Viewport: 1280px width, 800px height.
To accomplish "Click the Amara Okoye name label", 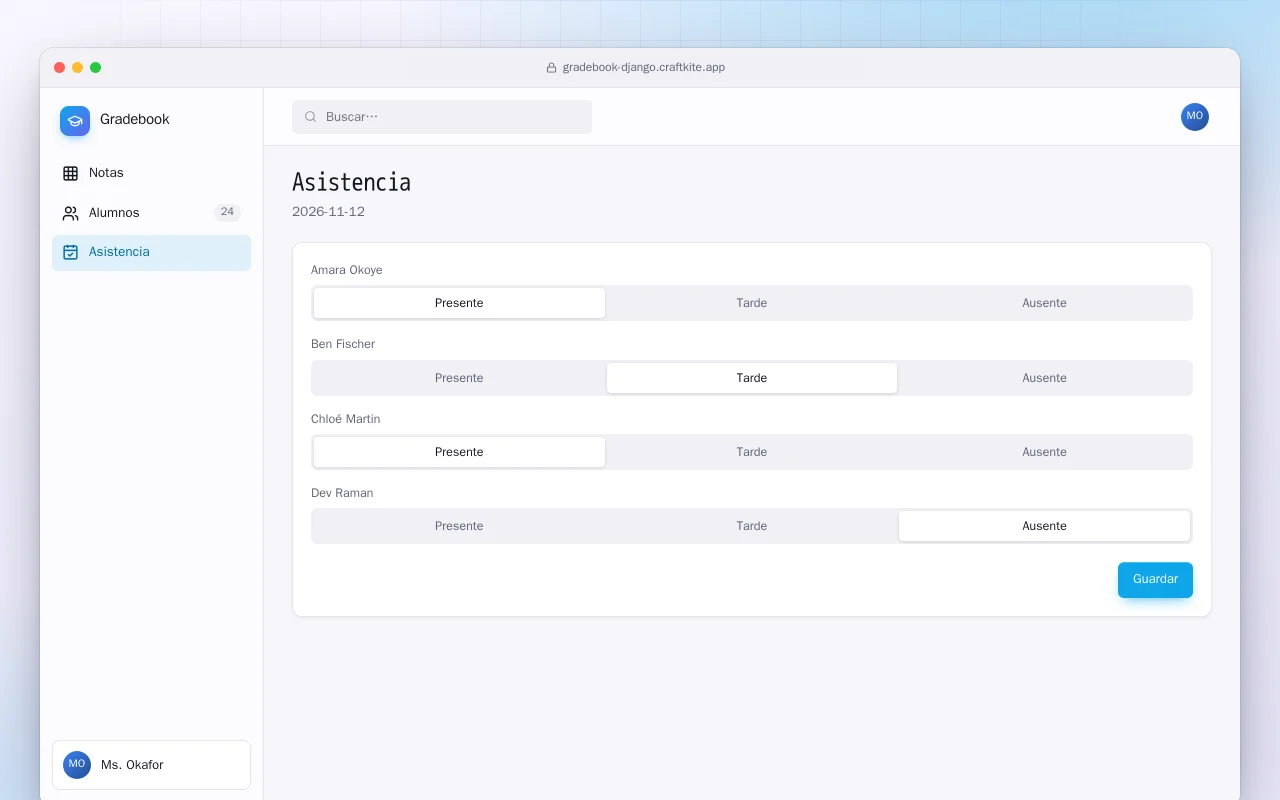I will [347, 270].
